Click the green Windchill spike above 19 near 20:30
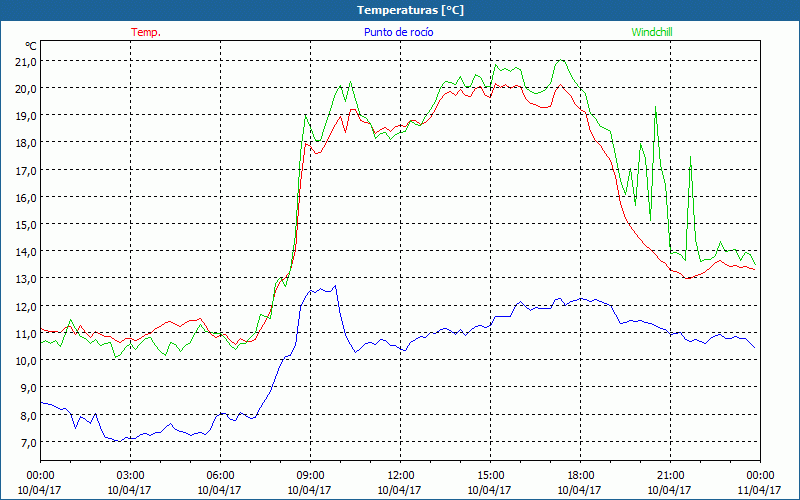The image size is (800, 500). coord(655,107)
